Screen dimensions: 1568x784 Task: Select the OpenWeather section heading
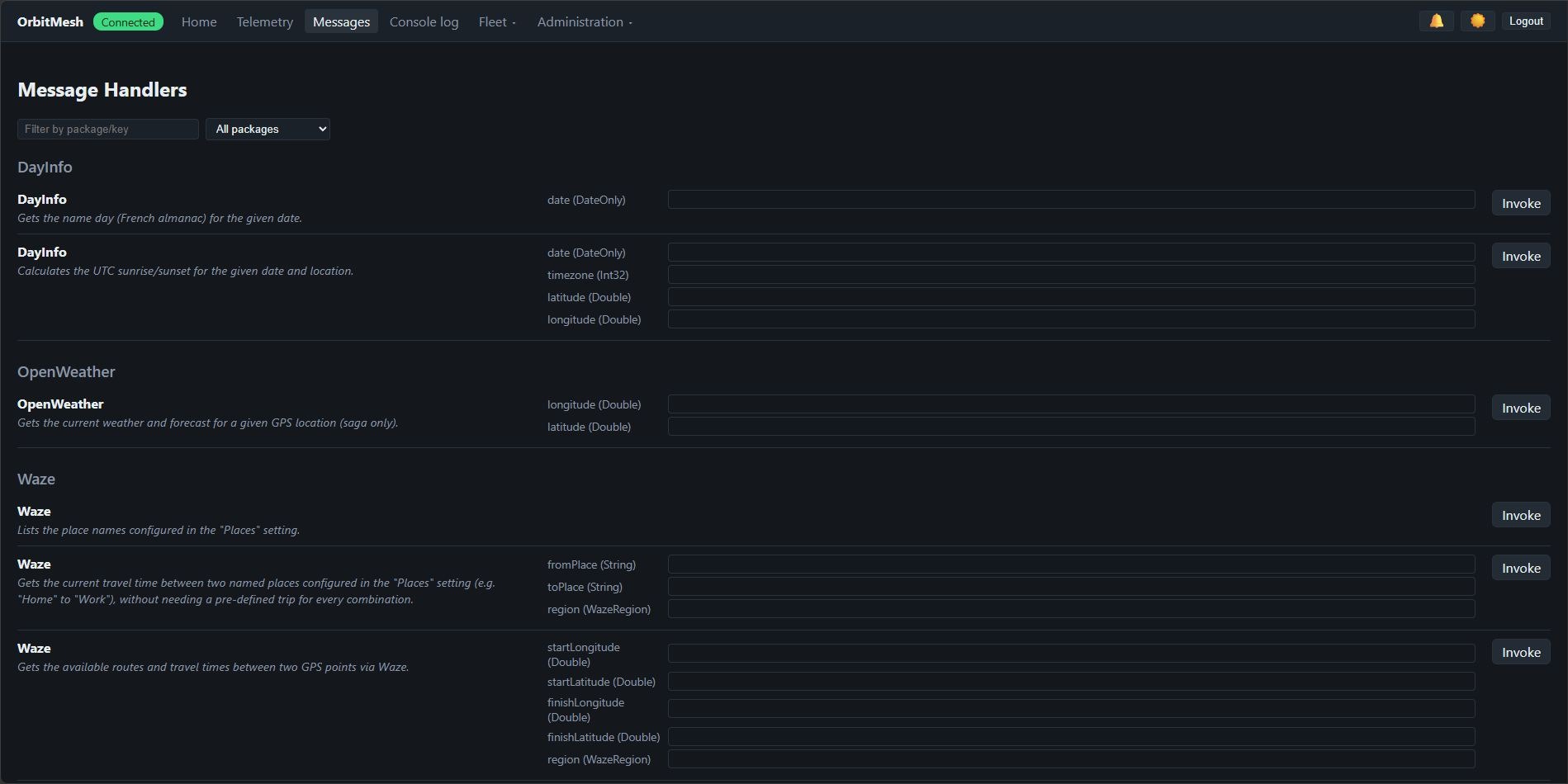(x=66, y=372)
